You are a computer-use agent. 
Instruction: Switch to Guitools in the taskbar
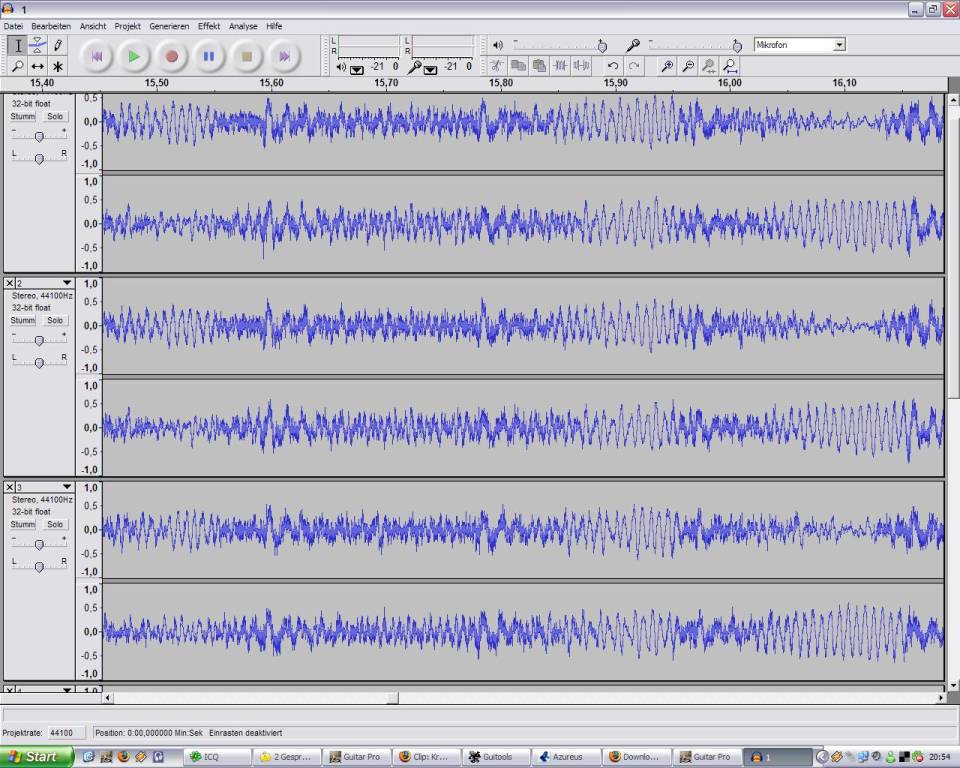[497, 757]
